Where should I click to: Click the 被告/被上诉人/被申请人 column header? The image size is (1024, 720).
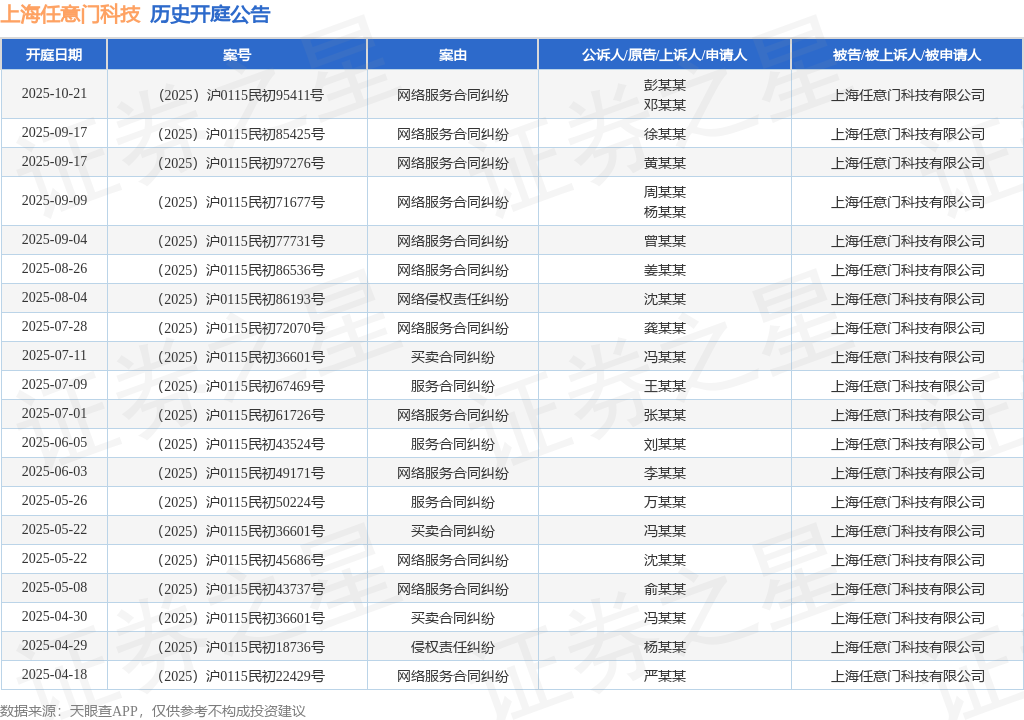(x=907, y=55)
